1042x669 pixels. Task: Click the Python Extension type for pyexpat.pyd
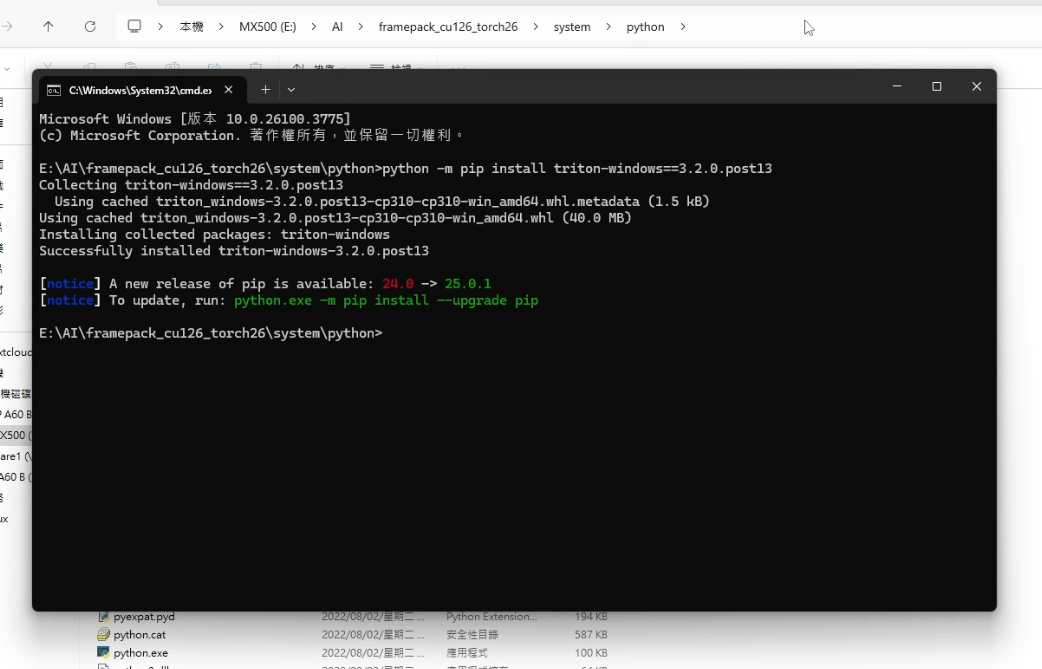492,617
